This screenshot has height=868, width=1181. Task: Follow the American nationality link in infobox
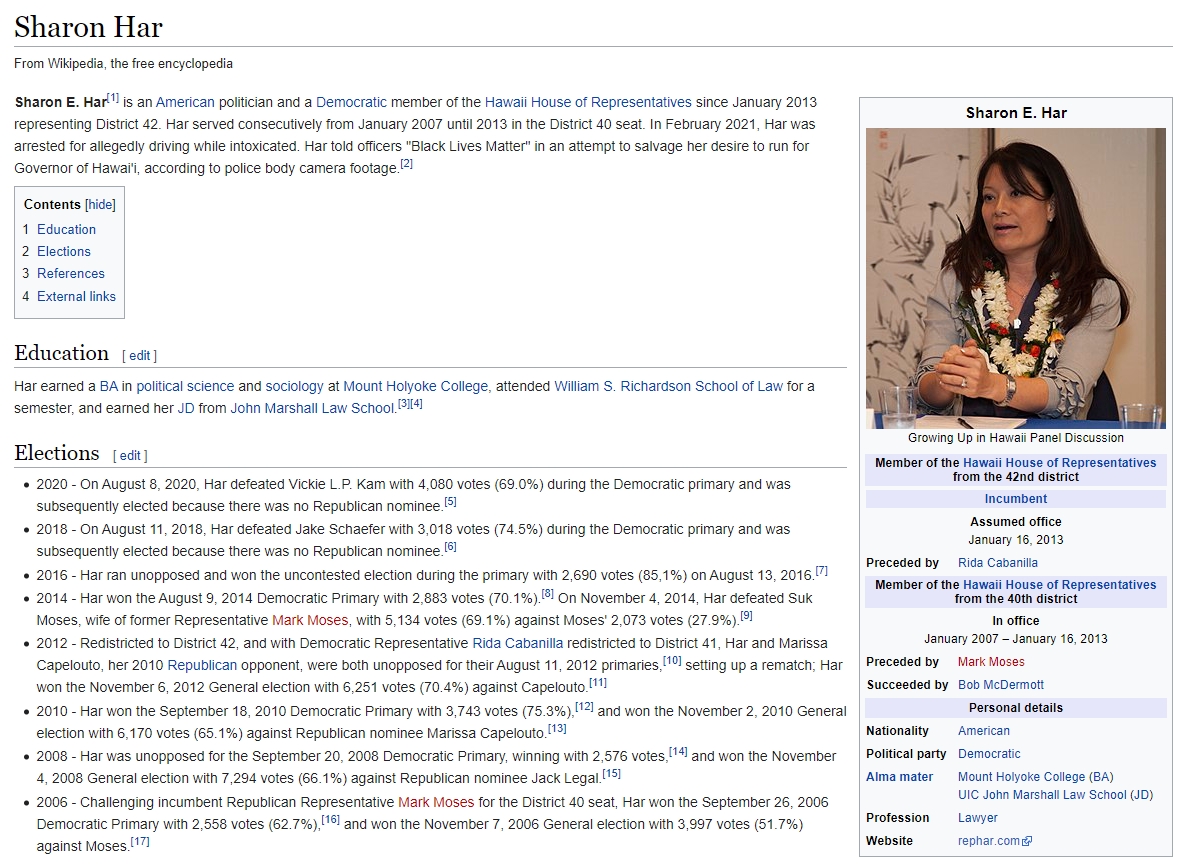click(984, 731)
